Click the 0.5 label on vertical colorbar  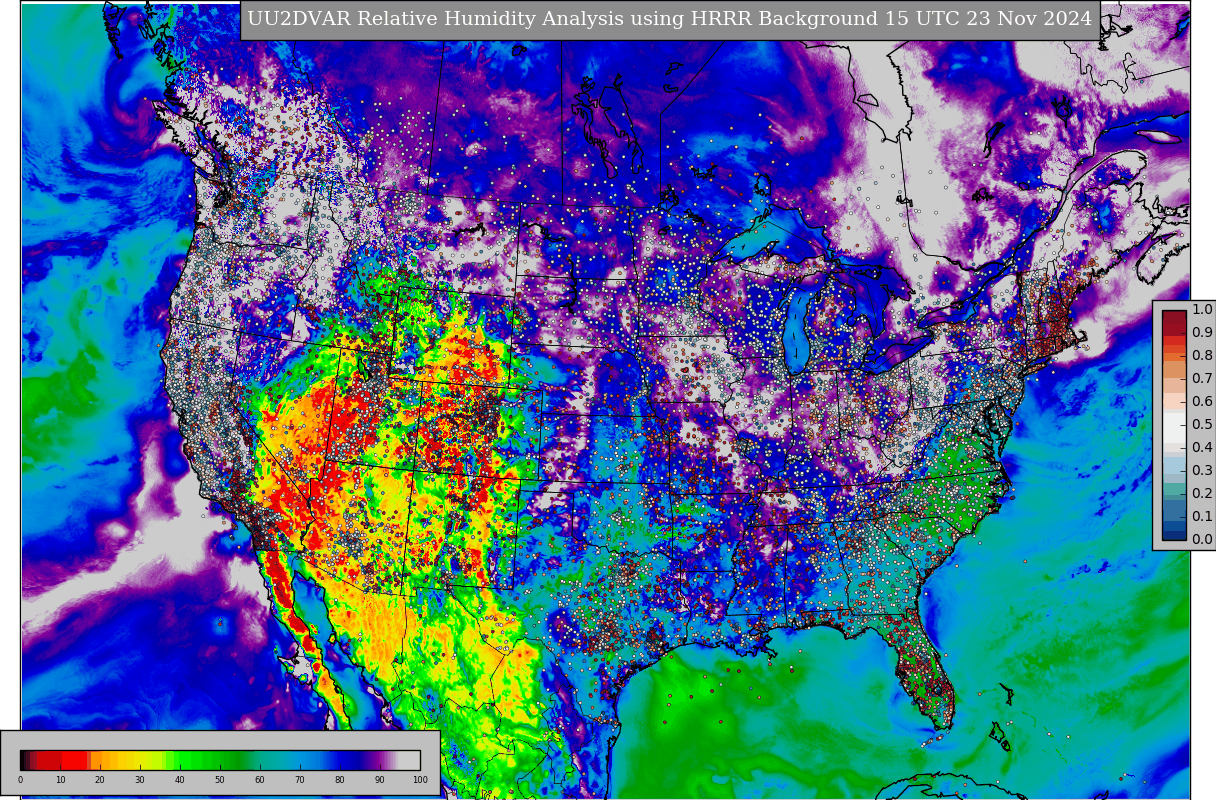[1201, 425]
